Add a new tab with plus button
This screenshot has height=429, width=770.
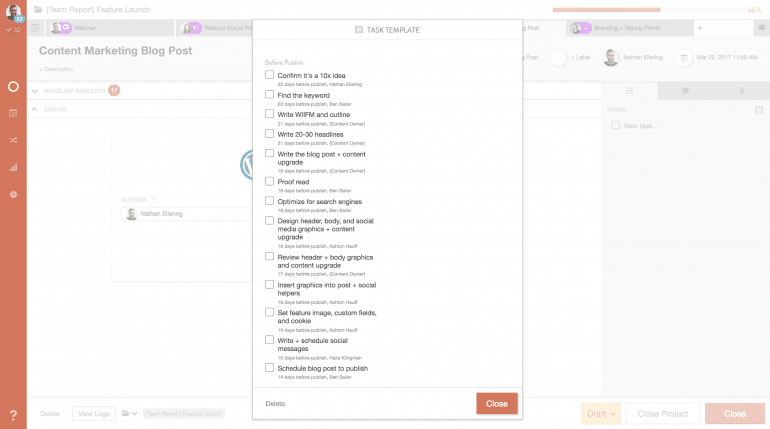coord(700,28)
